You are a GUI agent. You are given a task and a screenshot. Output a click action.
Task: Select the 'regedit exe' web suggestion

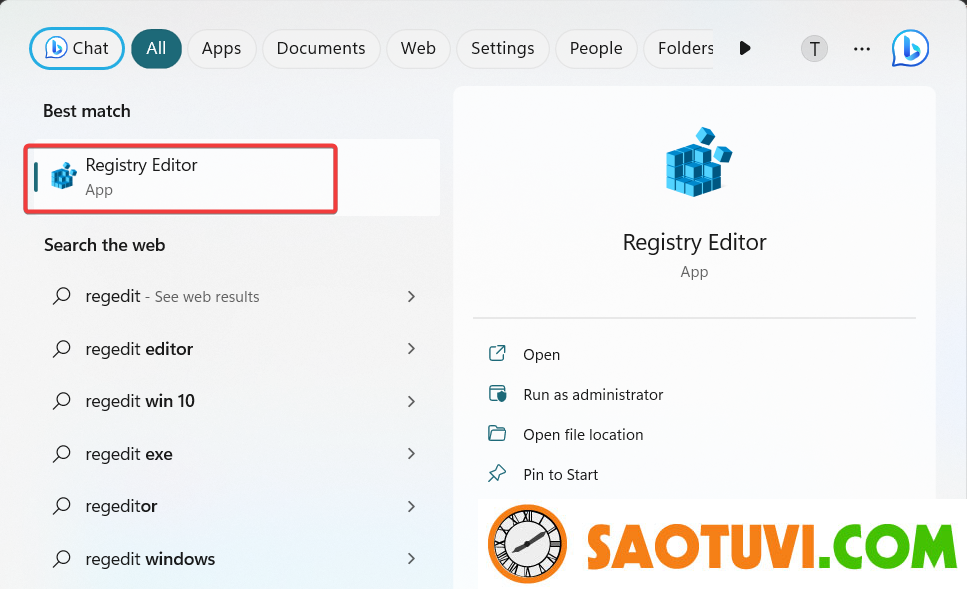point(233,454)
